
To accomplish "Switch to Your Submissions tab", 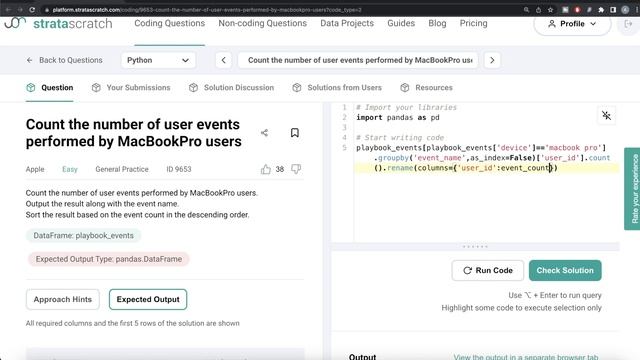I will 131,87.
